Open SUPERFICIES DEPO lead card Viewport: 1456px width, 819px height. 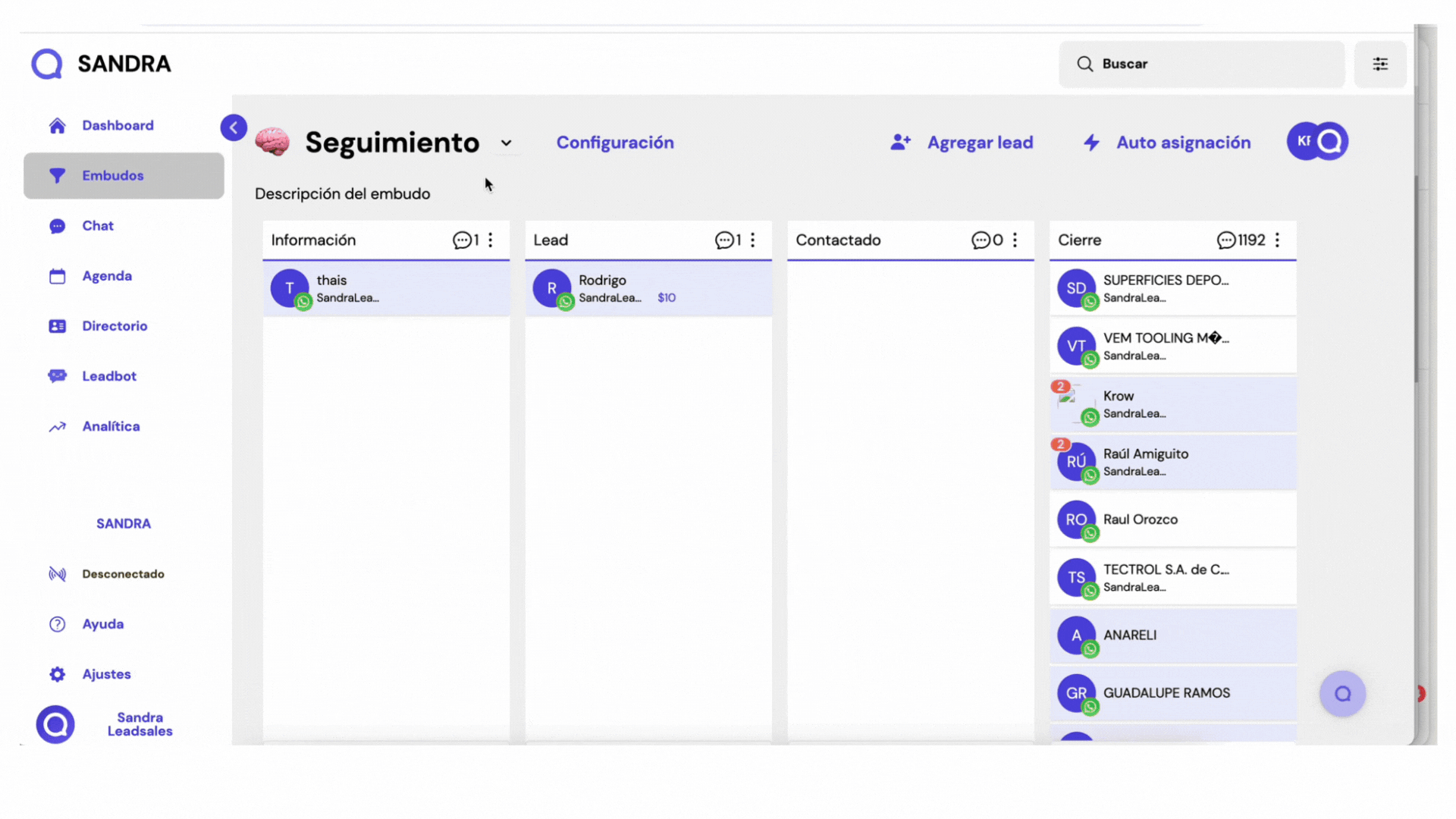[1173, 289]
